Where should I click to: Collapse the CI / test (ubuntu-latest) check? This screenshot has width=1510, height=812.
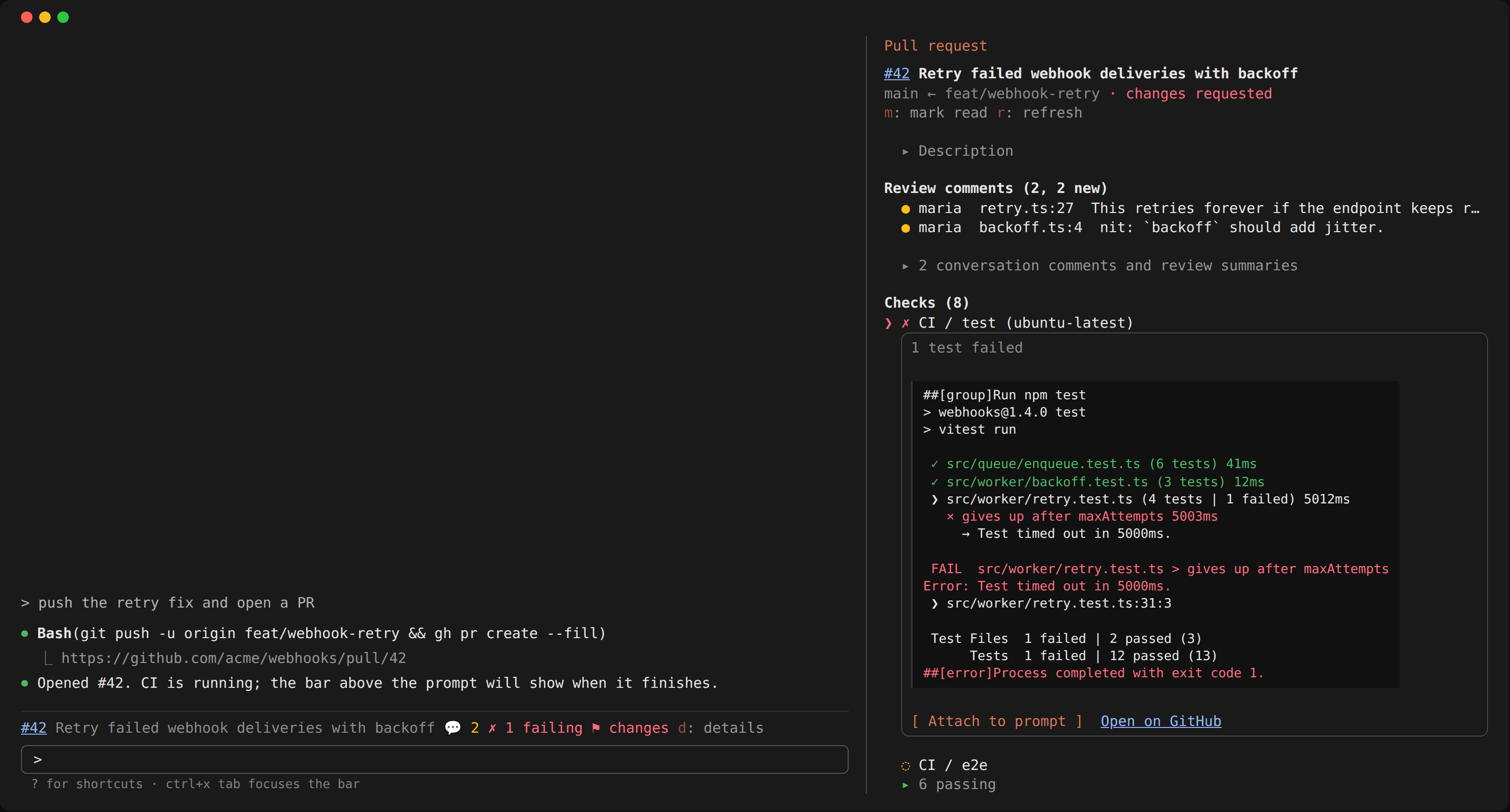click(1008, 323)
